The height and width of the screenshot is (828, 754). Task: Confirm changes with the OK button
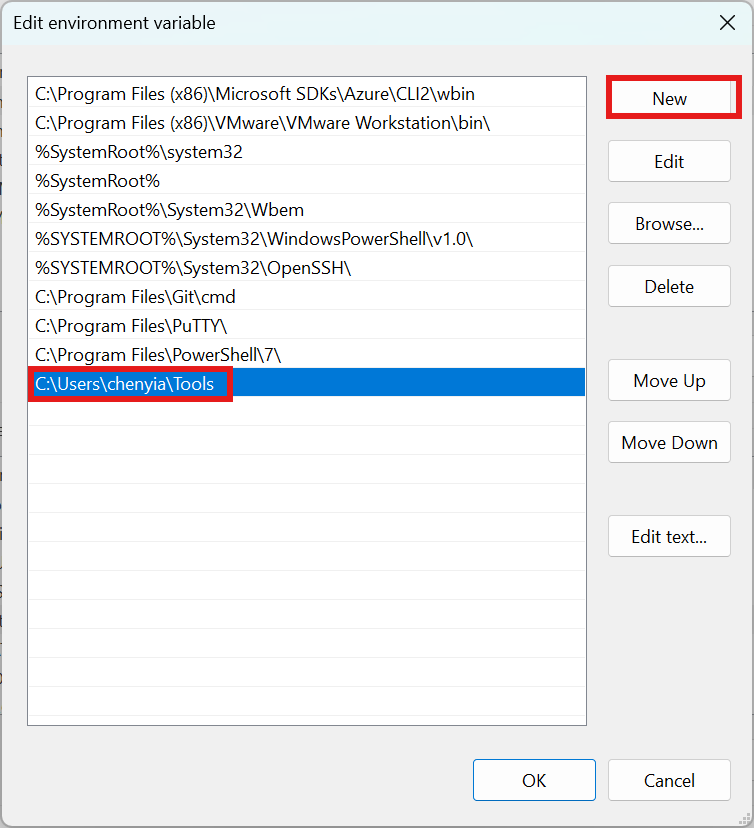pos(534,780)
